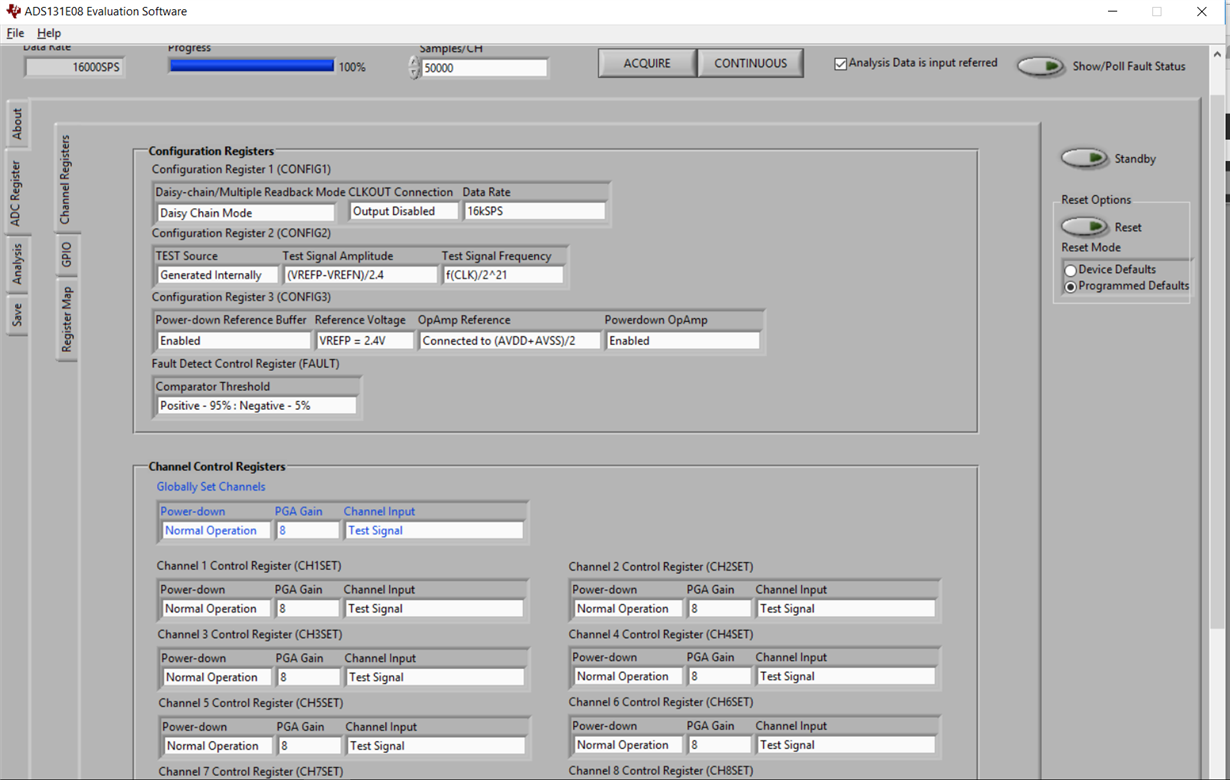1230x780 pixels.
Task: Open the global Power-down Normal Operation dropdown
Action: 216,531
